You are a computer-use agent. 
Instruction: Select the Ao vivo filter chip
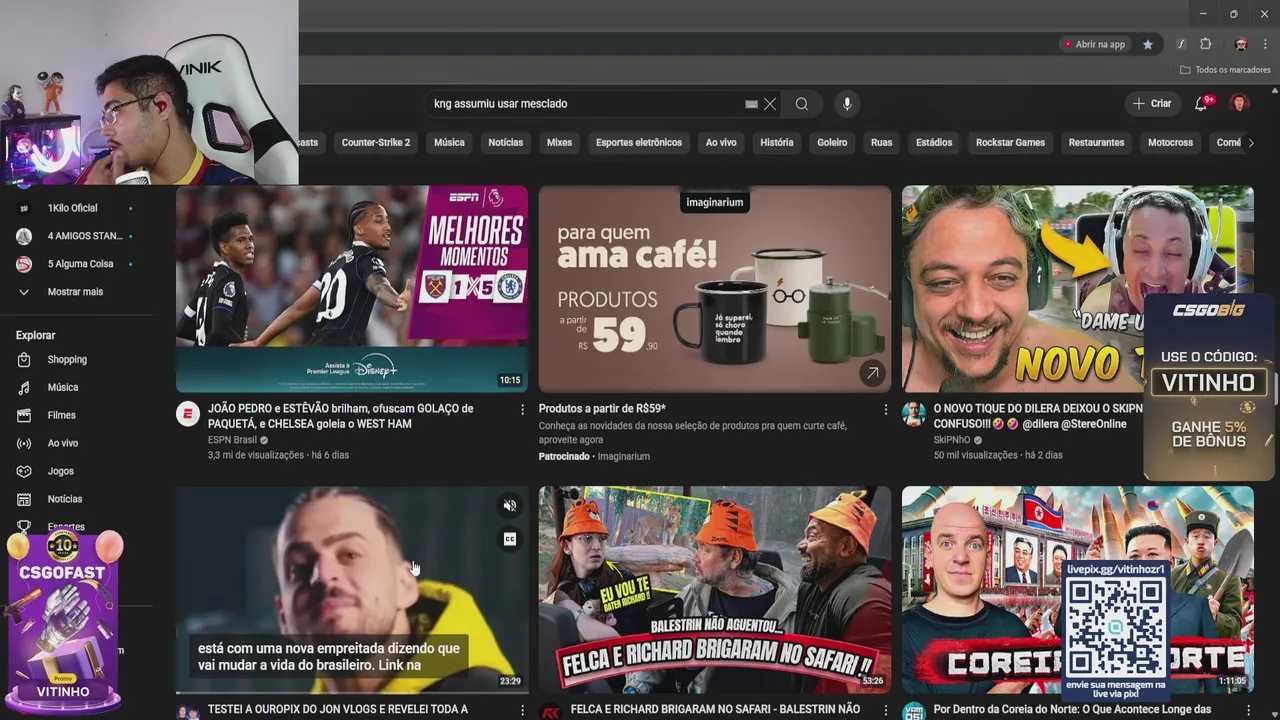tap(721, 143)
